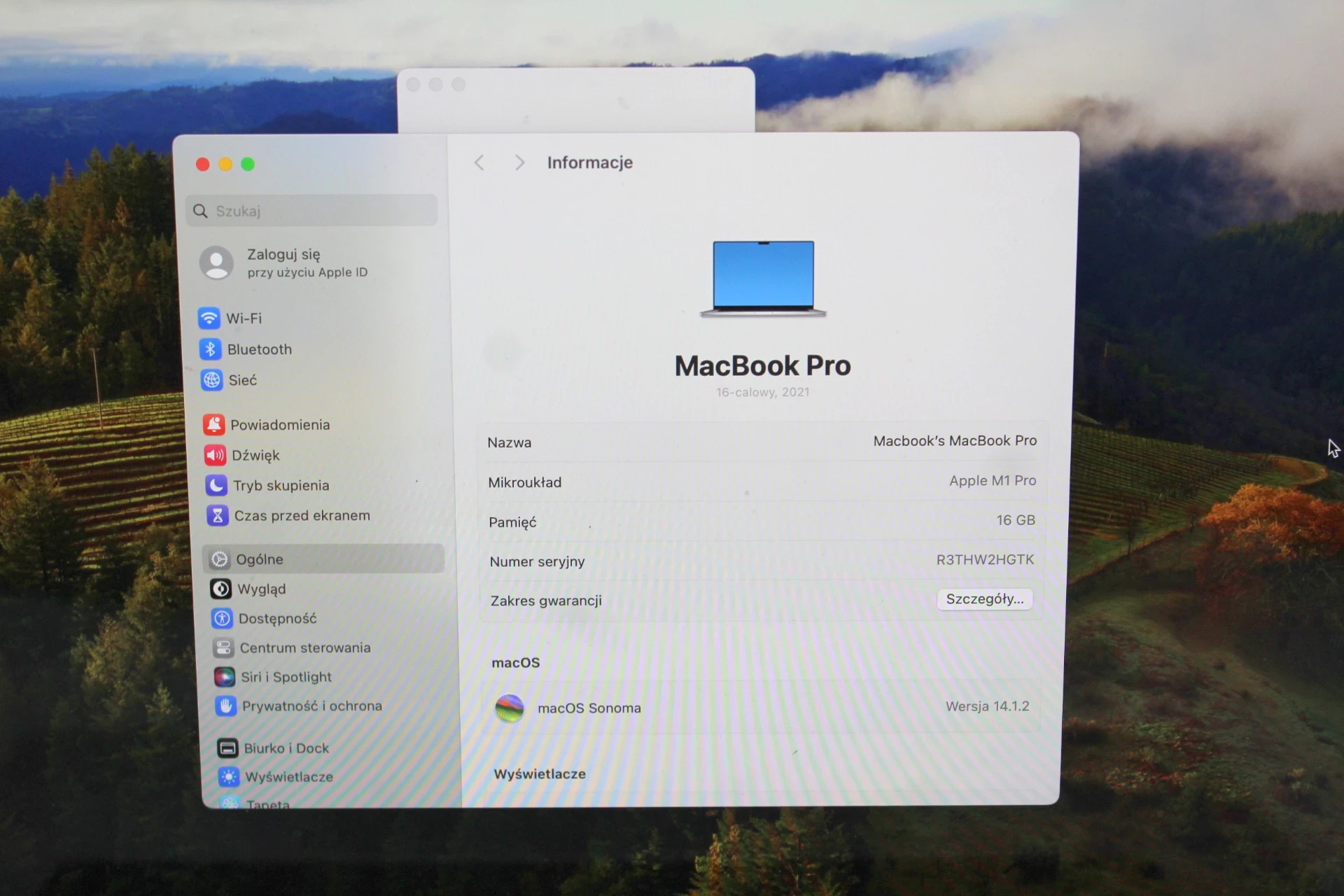
Task: Open Wi-Fi settings in the sidebar
Action: point(243,318)
